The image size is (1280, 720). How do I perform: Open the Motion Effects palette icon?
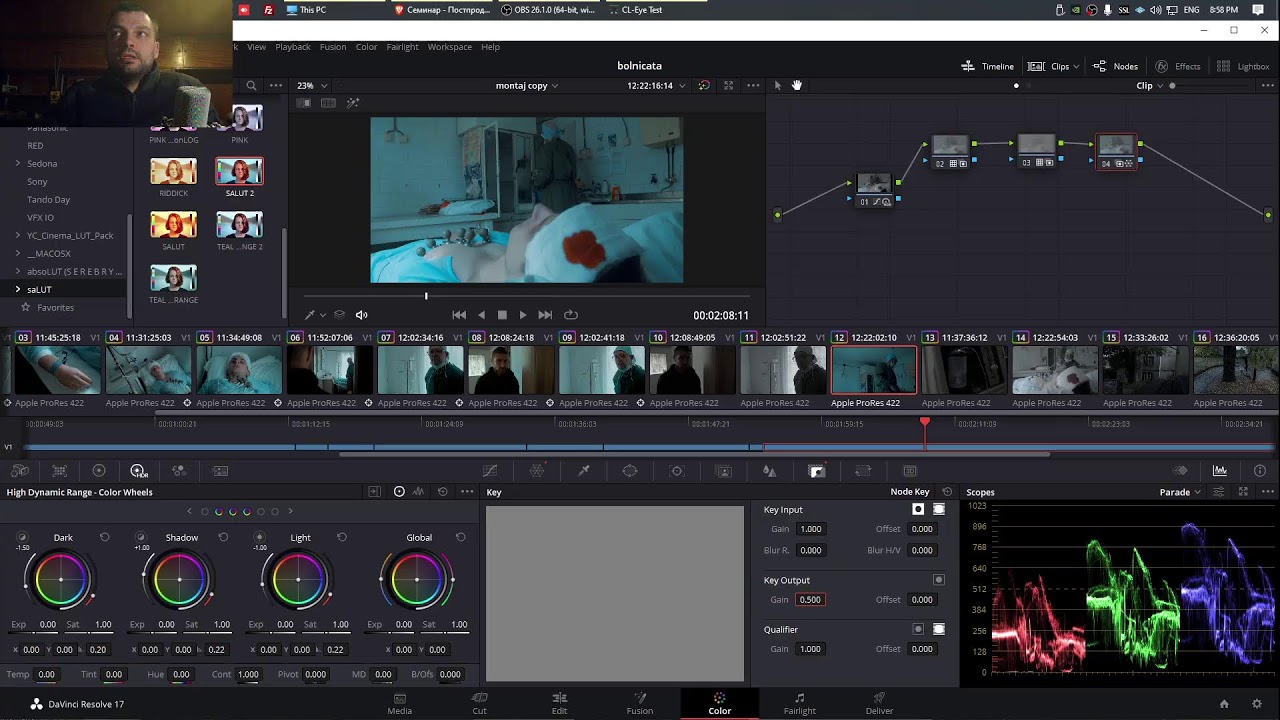(x=220, y=471)
